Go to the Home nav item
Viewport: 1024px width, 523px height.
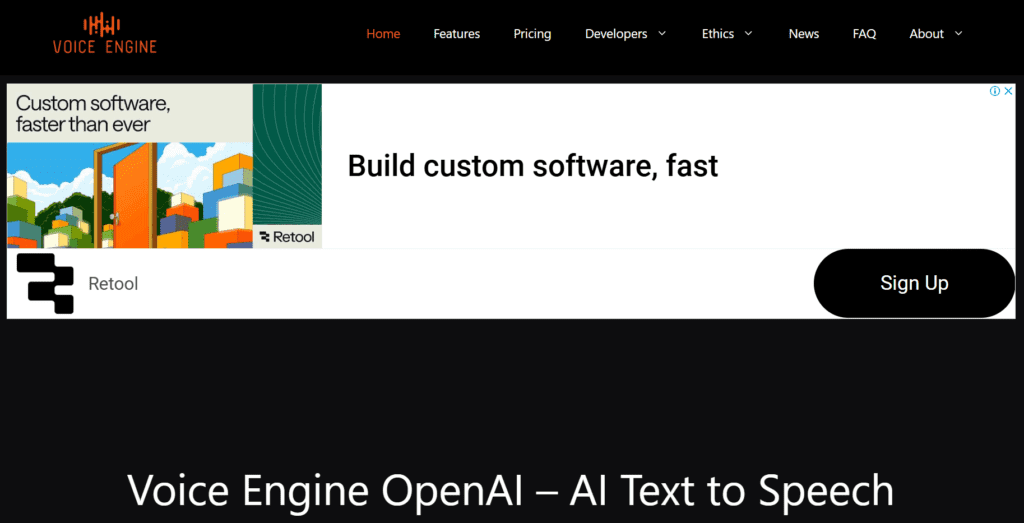click(383, 34)
